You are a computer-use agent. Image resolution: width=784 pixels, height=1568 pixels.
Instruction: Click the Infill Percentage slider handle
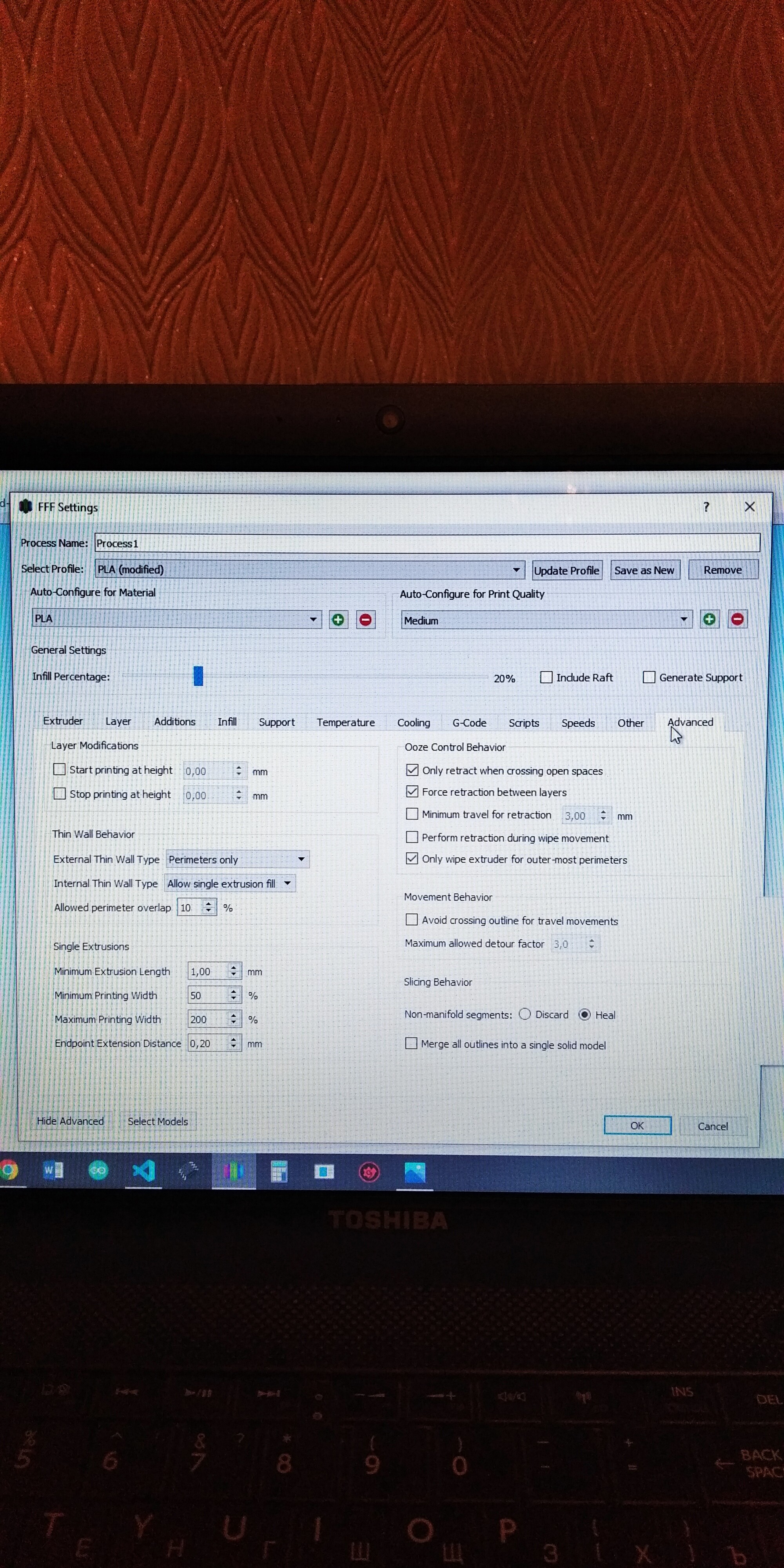pyautogui.click(x=198, y=676)
